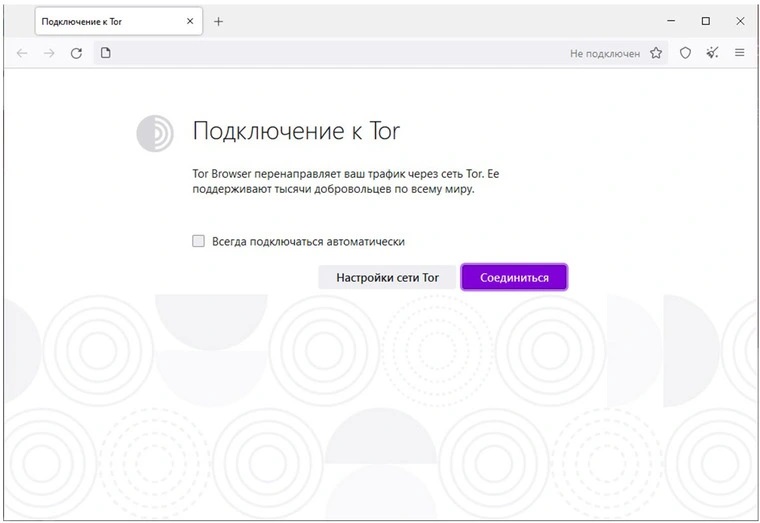Open the security level shield icon
Screen dimensions: 760x523
pos(685,53)
